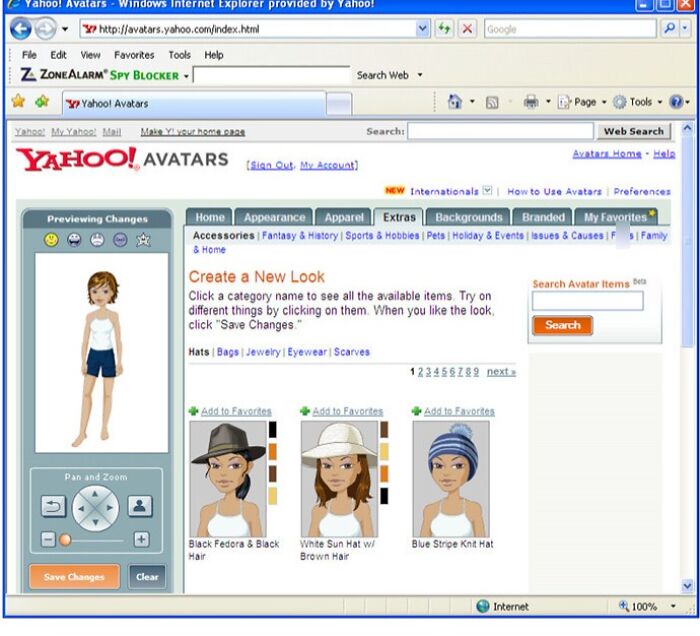This screenshot has width=700, height=636.
Task: Click the orange zoom slider handle
Action: 65,540
